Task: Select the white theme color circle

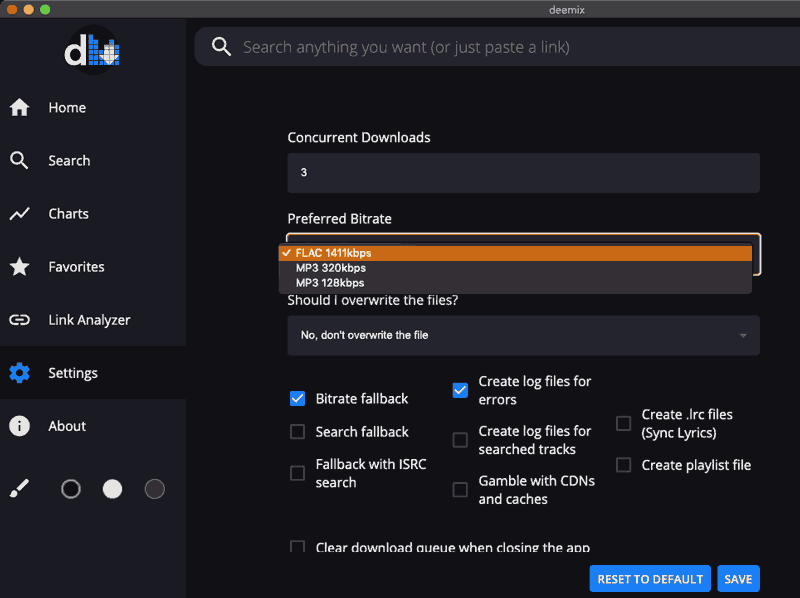Action: (x=113, y=489)
